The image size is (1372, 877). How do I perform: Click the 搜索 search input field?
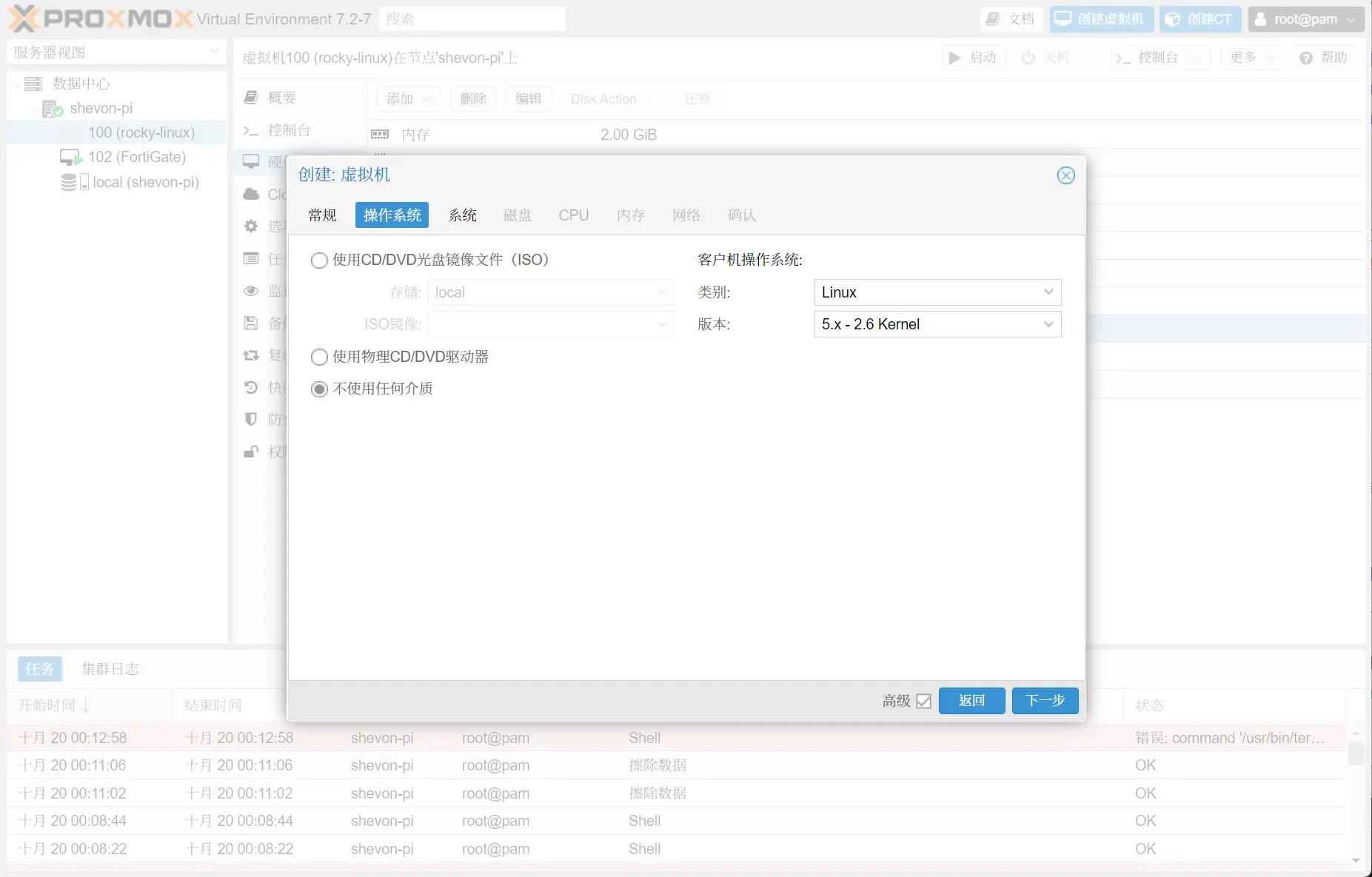(x=472, y=19)
